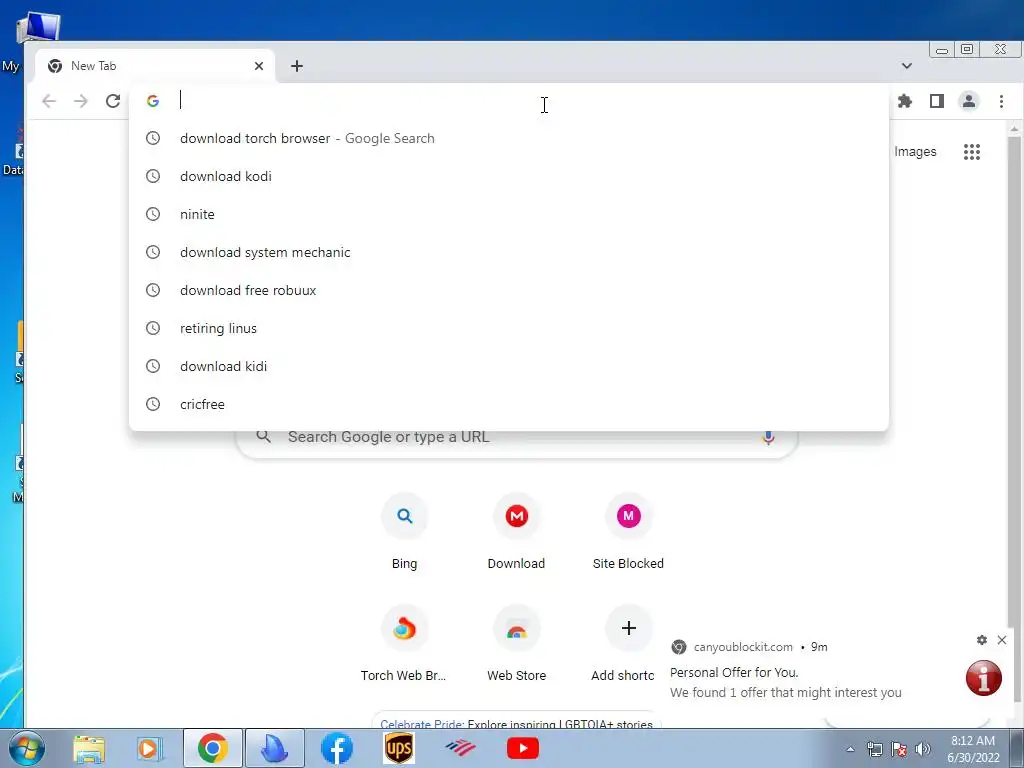The image size is (1024, 768).
Task: Select suggestion download torch browser
Action: point(509,138)
